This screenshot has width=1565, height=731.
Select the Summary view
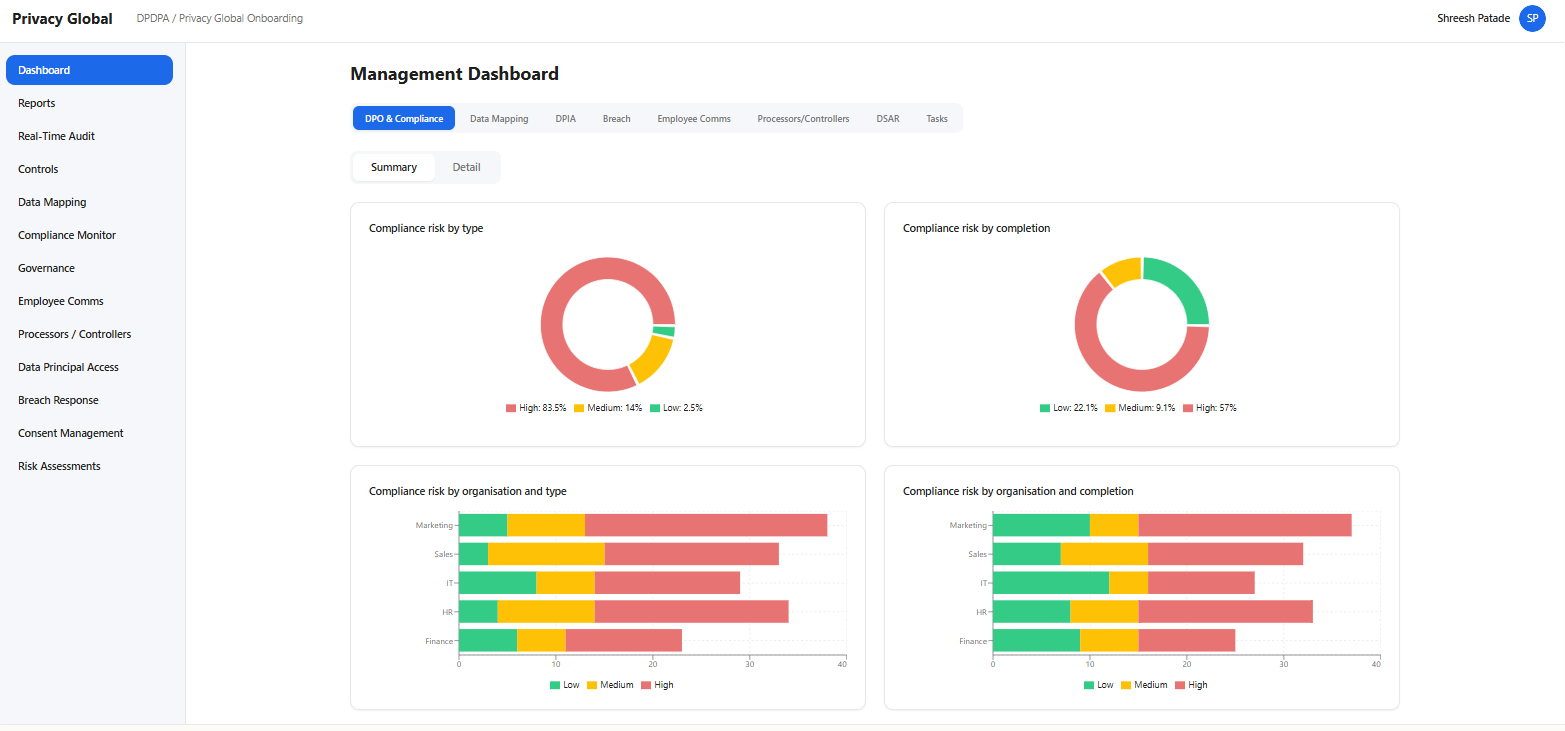tap(393, 167)
